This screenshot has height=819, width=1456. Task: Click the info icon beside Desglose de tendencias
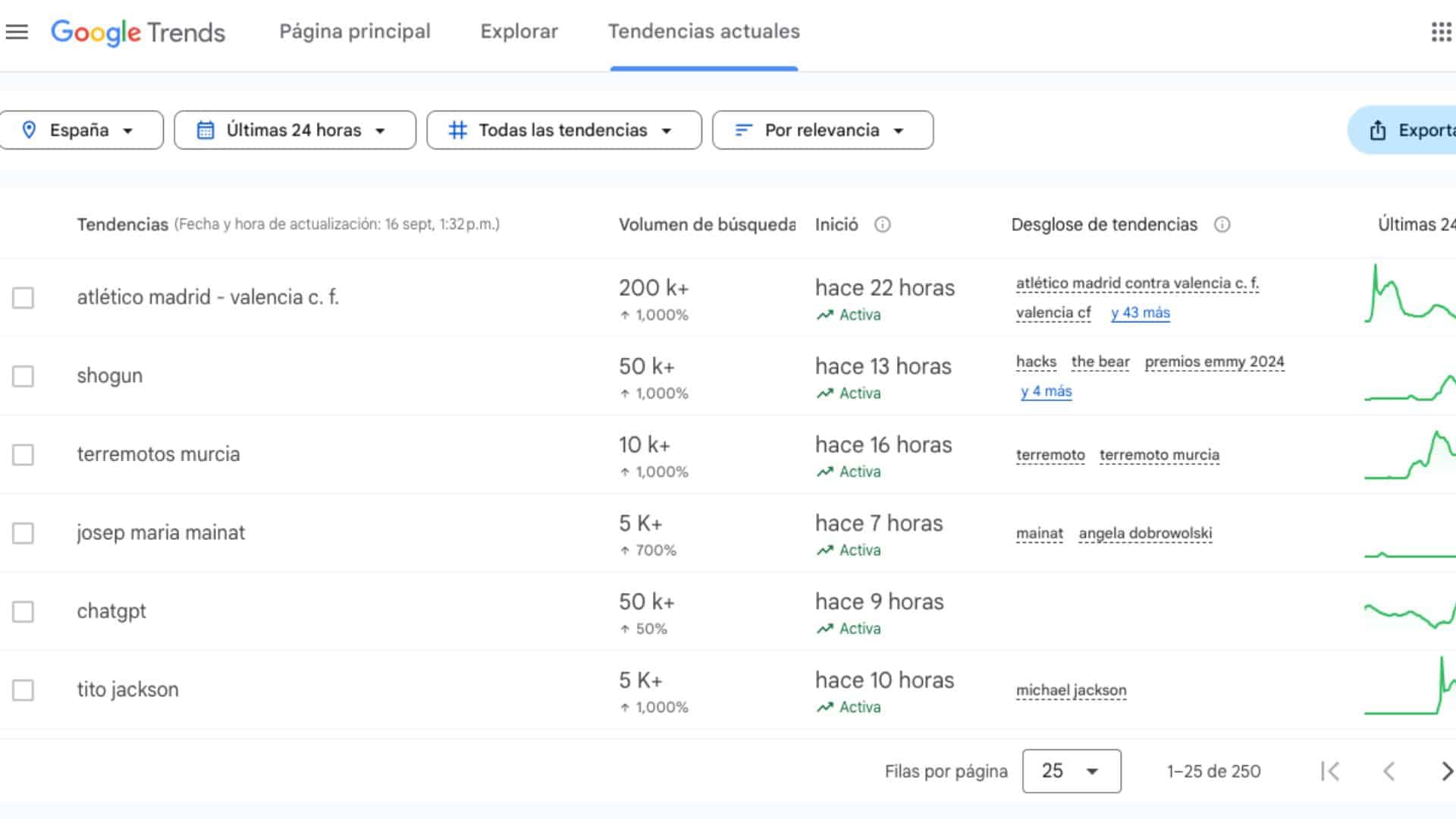[x=1222, y=224]
